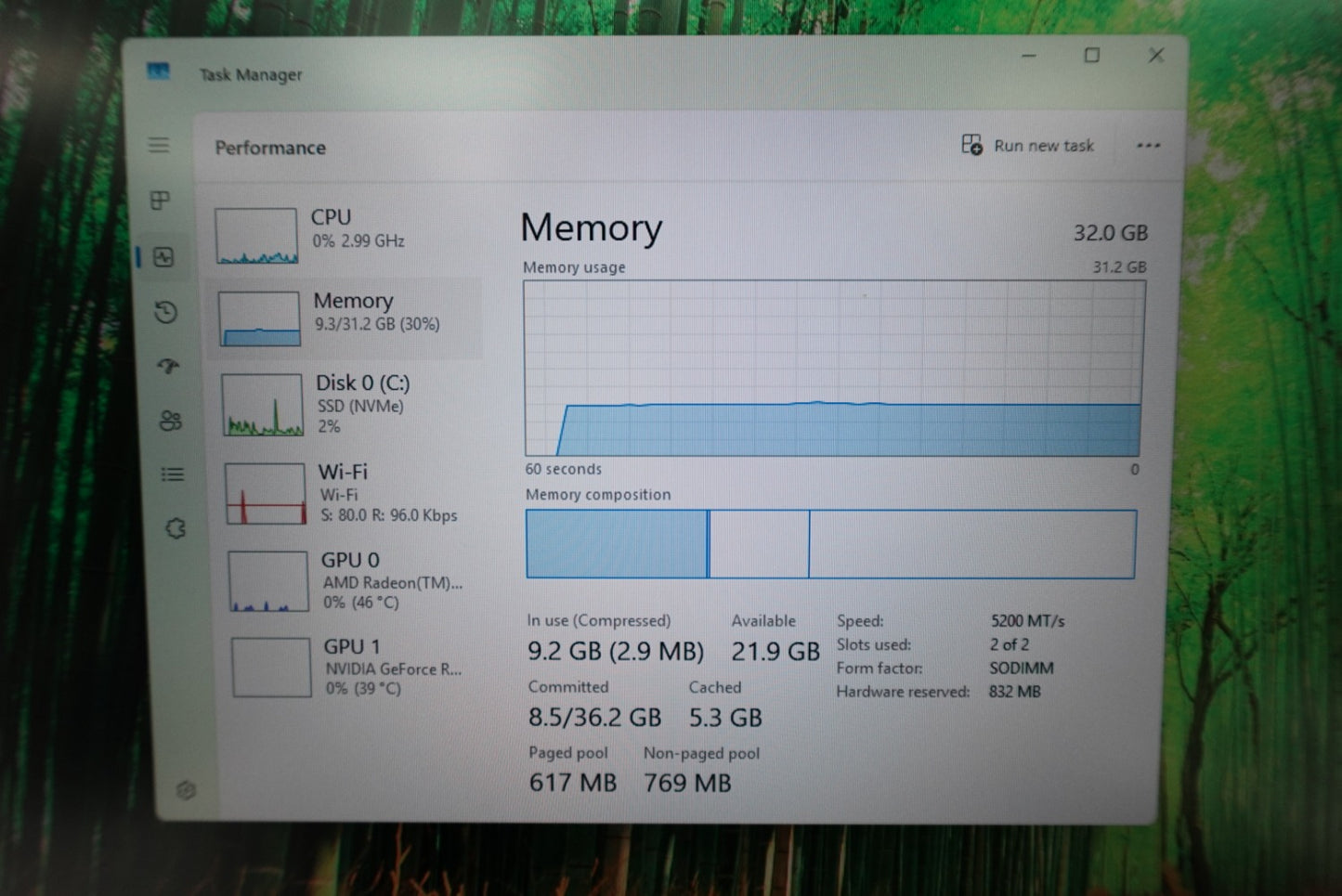Screen dimensions: 1342x896
Task: Open Task Manager settings gear
Action: (x=186, y=790)
